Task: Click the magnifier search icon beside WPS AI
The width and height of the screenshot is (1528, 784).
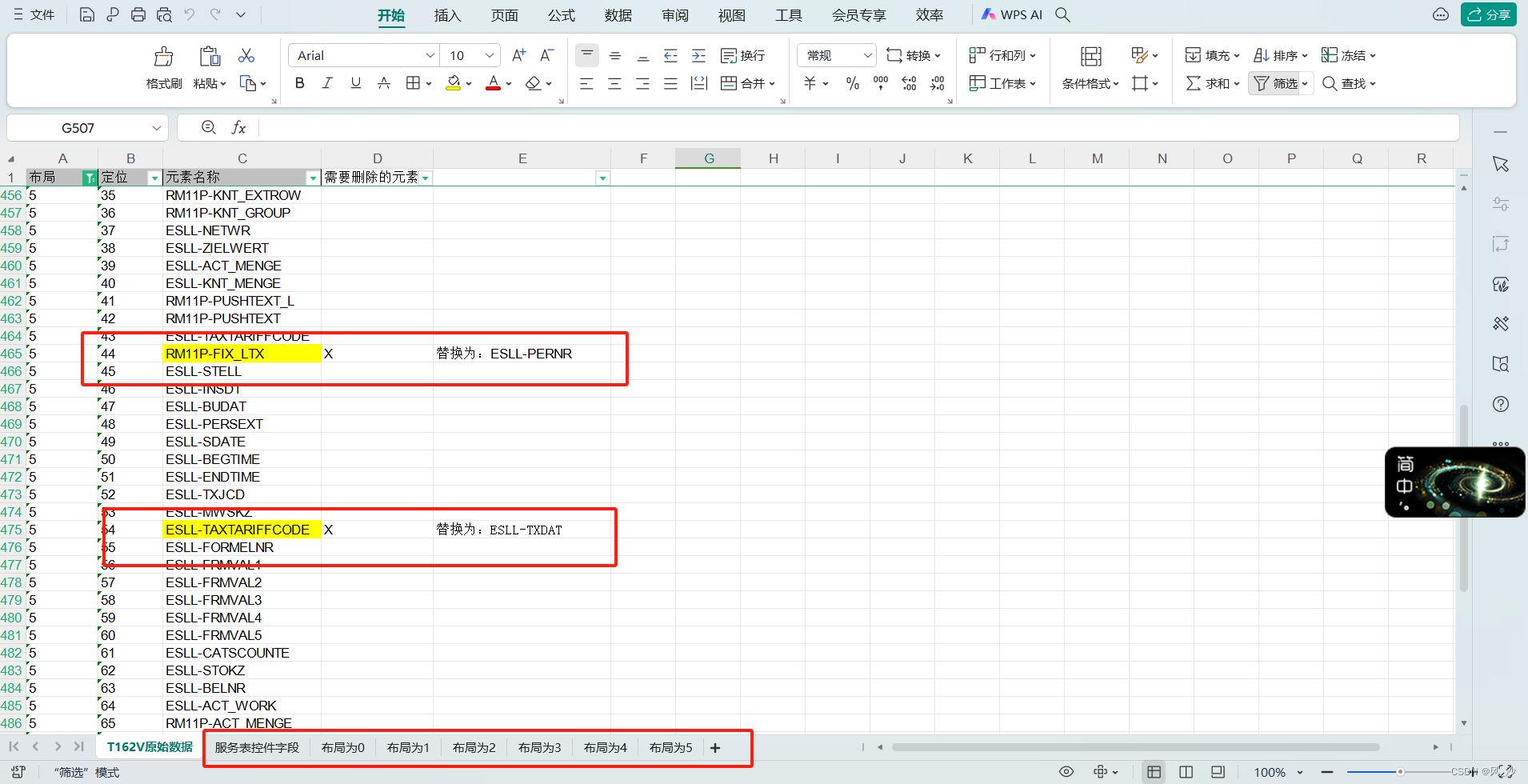Action: (1062, 14)
